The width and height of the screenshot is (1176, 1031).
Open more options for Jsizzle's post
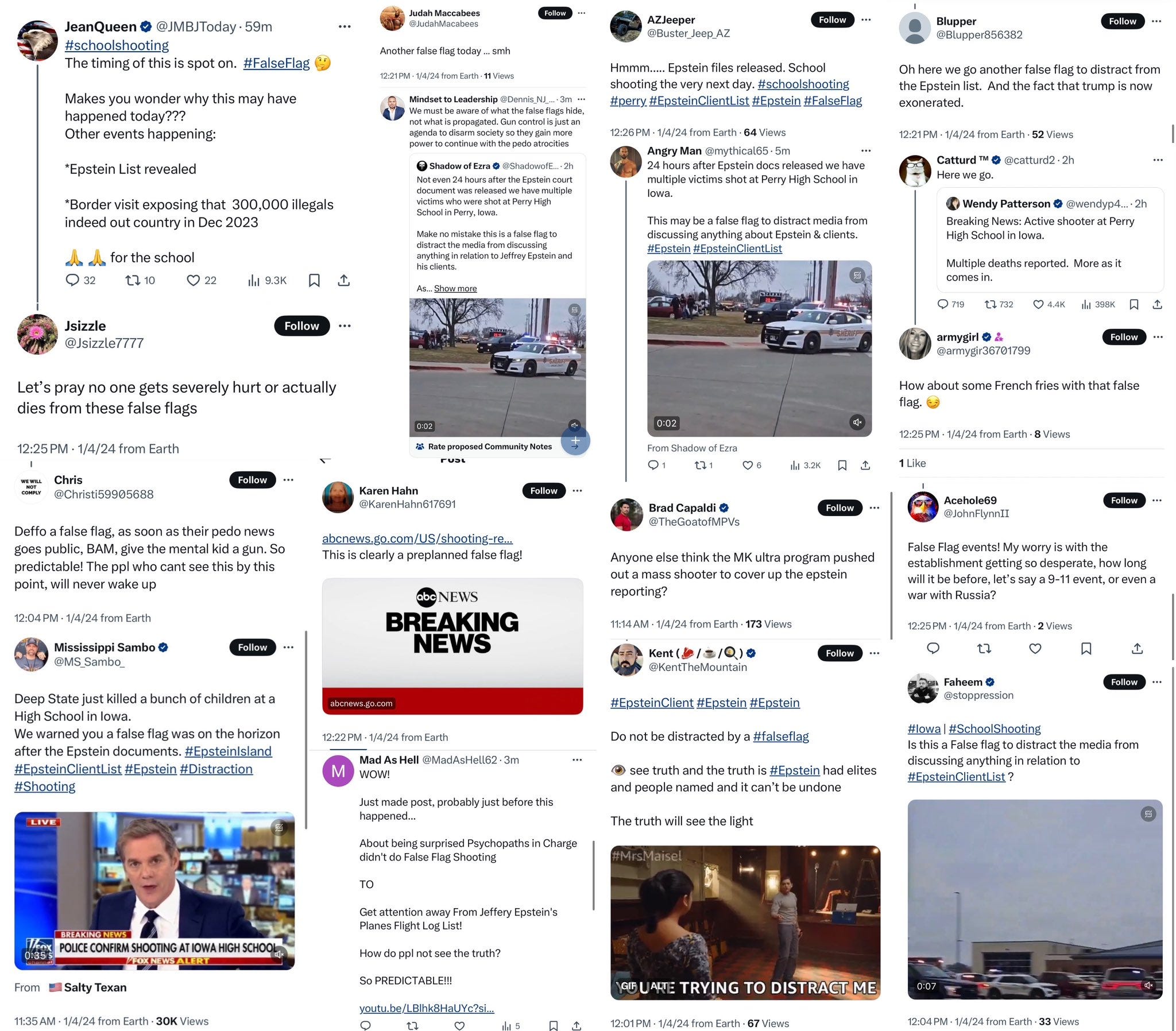(x=345, y=325)
